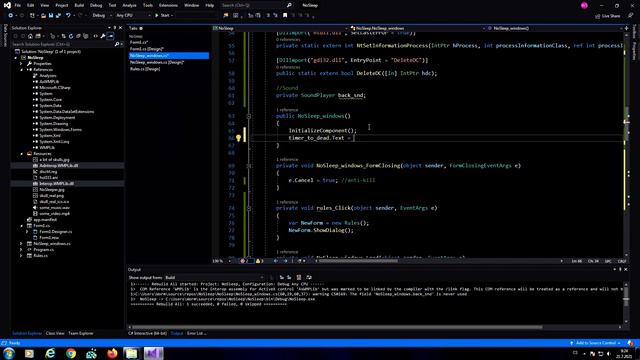Expand the Program.cs tree node
Viewport: 640px width, 360px height.
pos(22,250)
